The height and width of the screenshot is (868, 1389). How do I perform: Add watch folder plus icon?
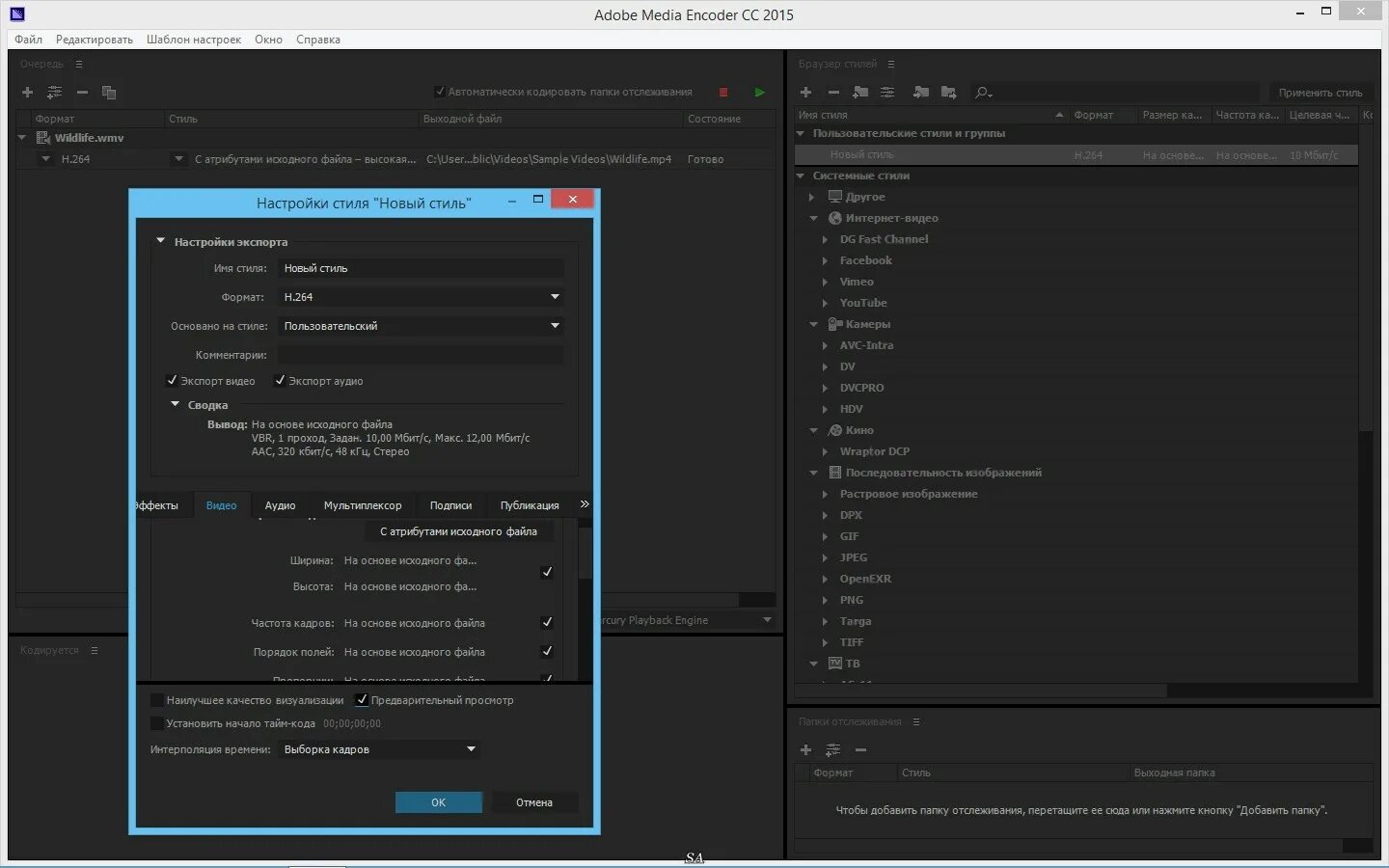[x=806, y=749]
